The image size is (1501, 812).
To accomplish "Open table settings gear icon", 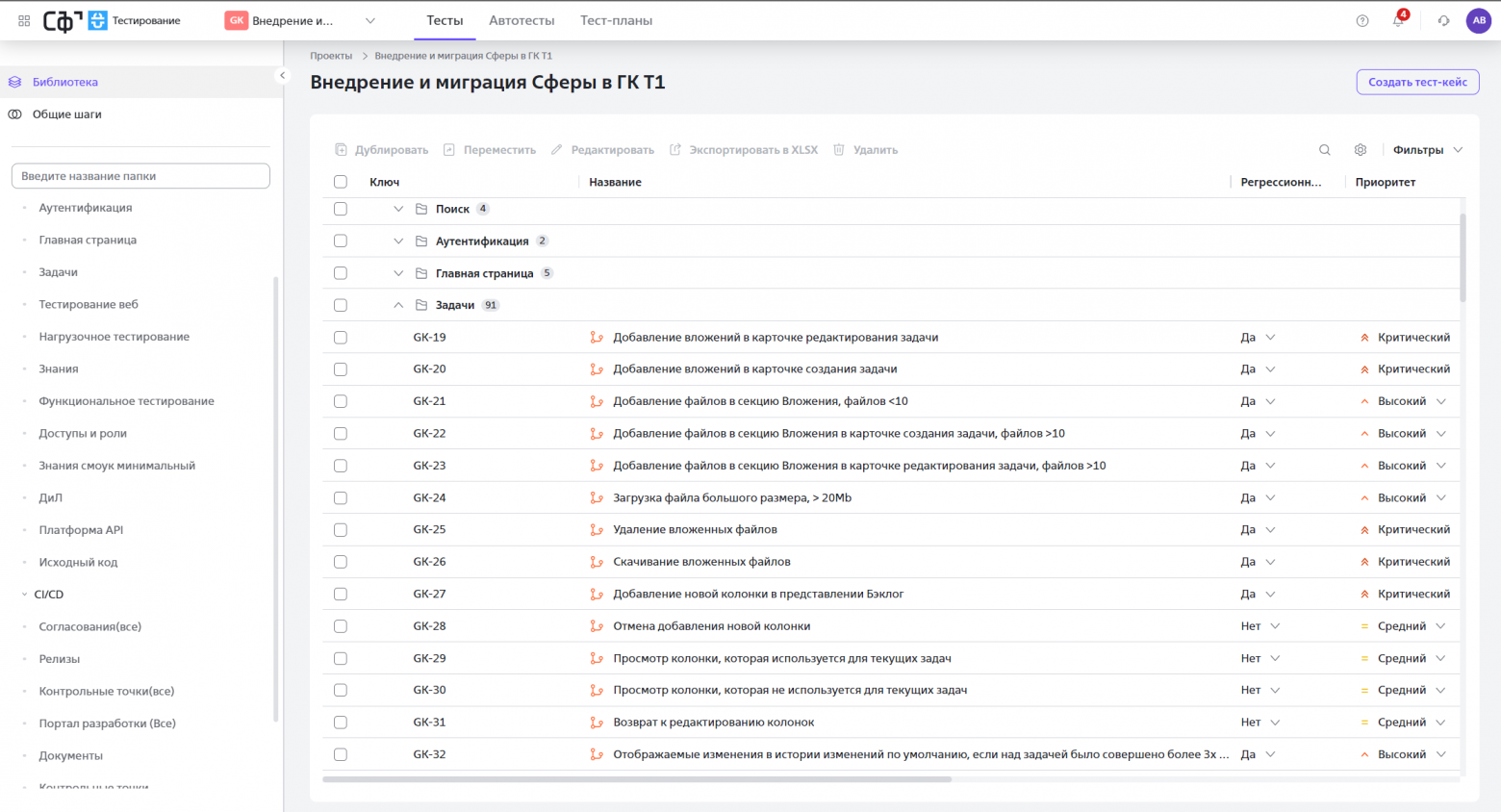I will click(x=1361, y=150).
